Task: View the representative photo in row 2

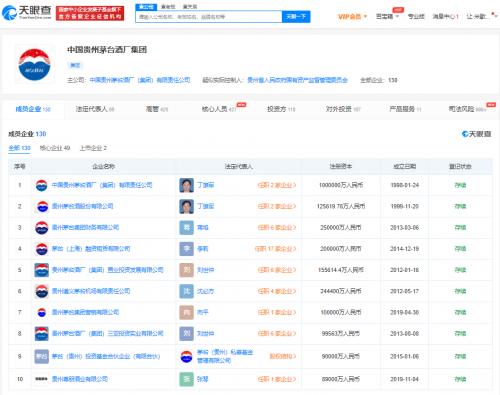Action: (186, 206)
